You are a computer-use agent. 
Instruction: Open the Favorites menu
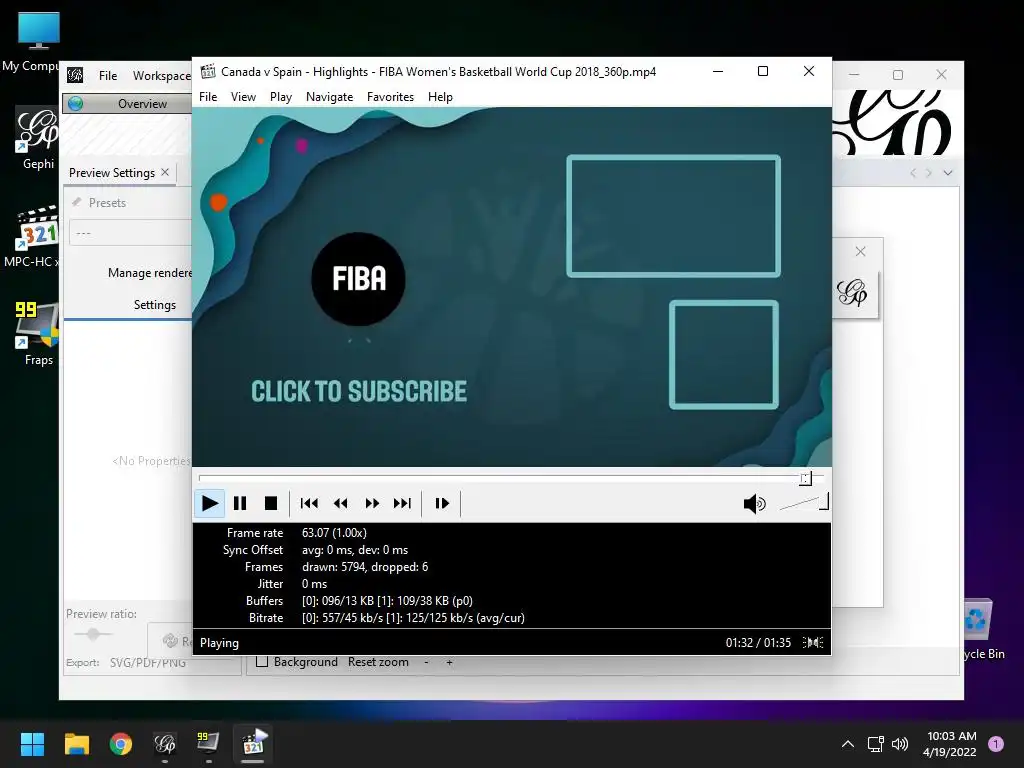(391, 97)
